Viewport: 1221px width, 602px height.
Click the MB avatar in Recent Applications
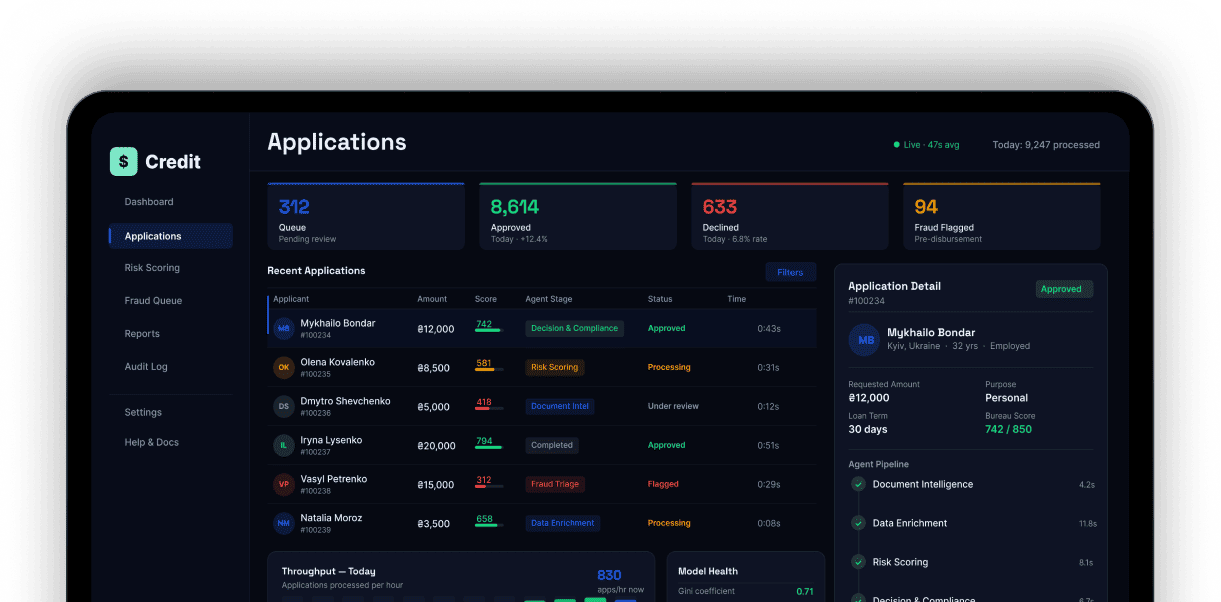click(284, 328)
